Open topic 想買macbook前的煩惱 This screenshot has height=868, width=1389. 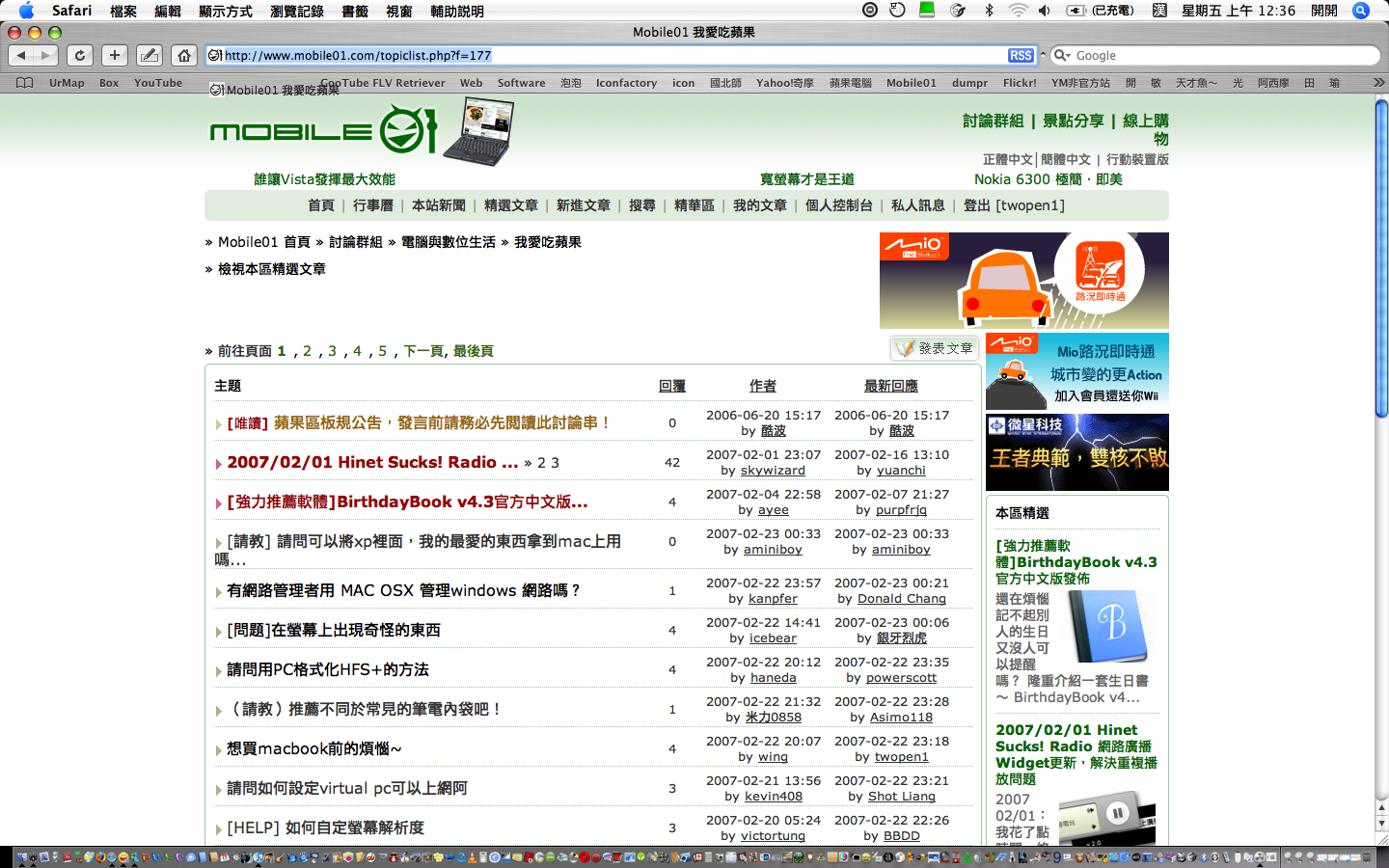point(314,748)
